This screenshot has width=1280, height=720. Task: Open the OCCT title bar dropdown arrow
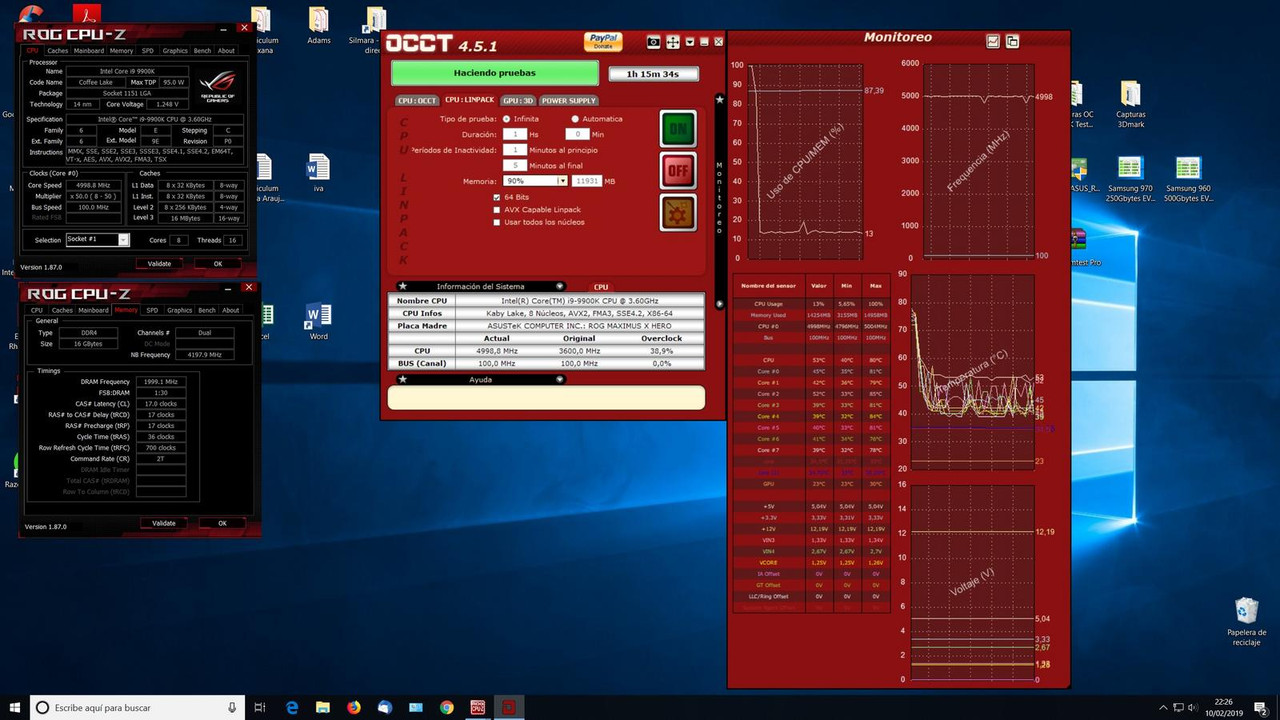coord(690,42)
